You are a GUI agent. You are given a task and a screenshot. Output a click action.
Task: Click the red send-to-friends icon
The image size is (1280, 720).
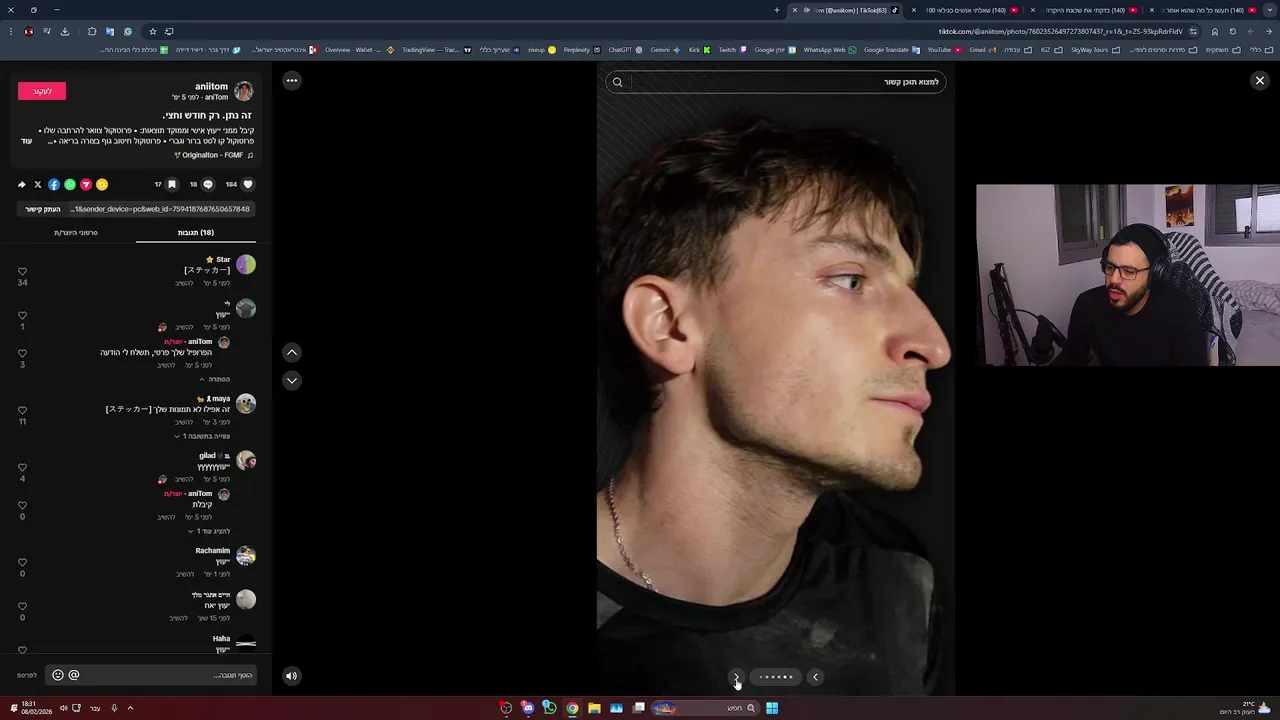click(86, 184)
